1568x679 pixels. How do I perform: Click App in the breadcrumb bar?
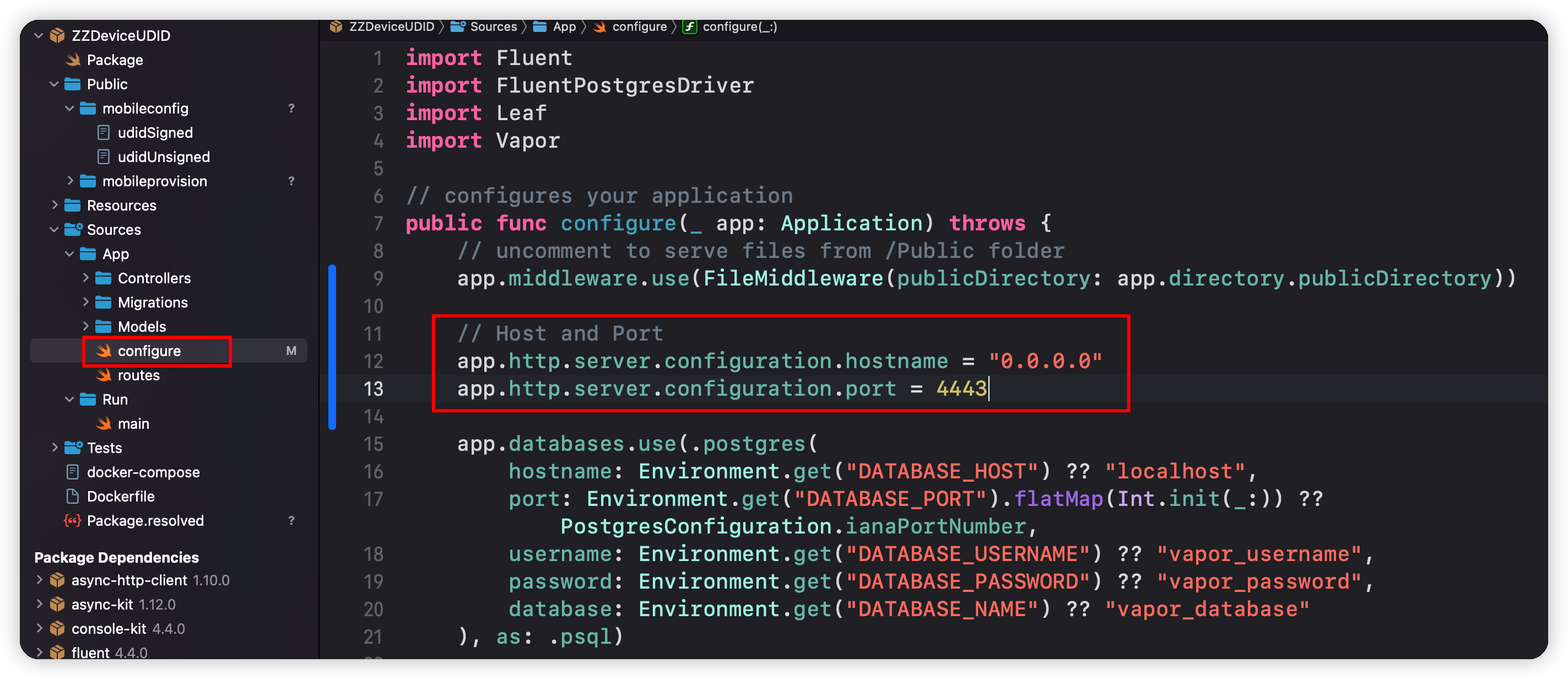564,27
